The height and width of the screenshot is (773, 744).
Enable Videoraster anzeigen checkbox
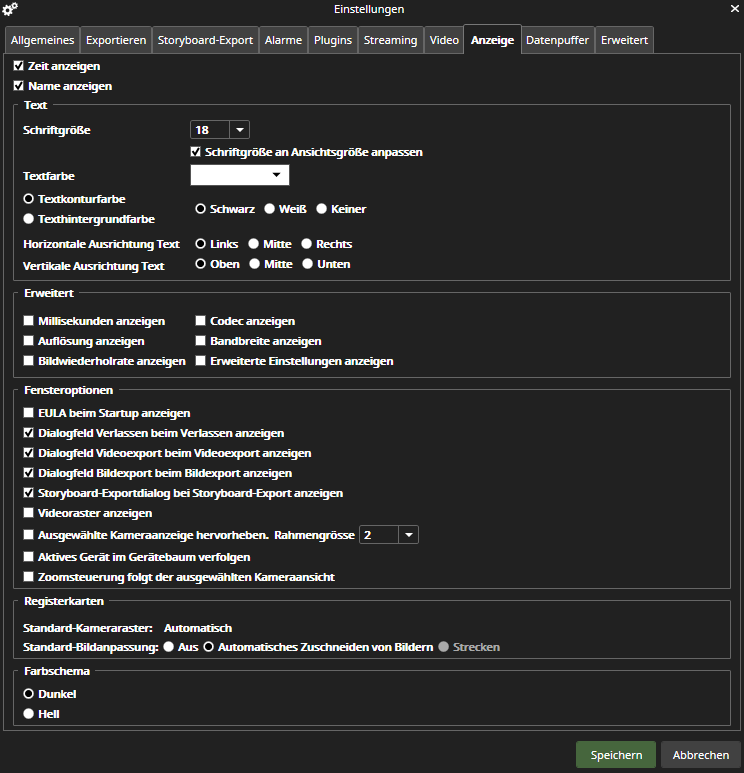pyautogui.click(x=29, y=513)
